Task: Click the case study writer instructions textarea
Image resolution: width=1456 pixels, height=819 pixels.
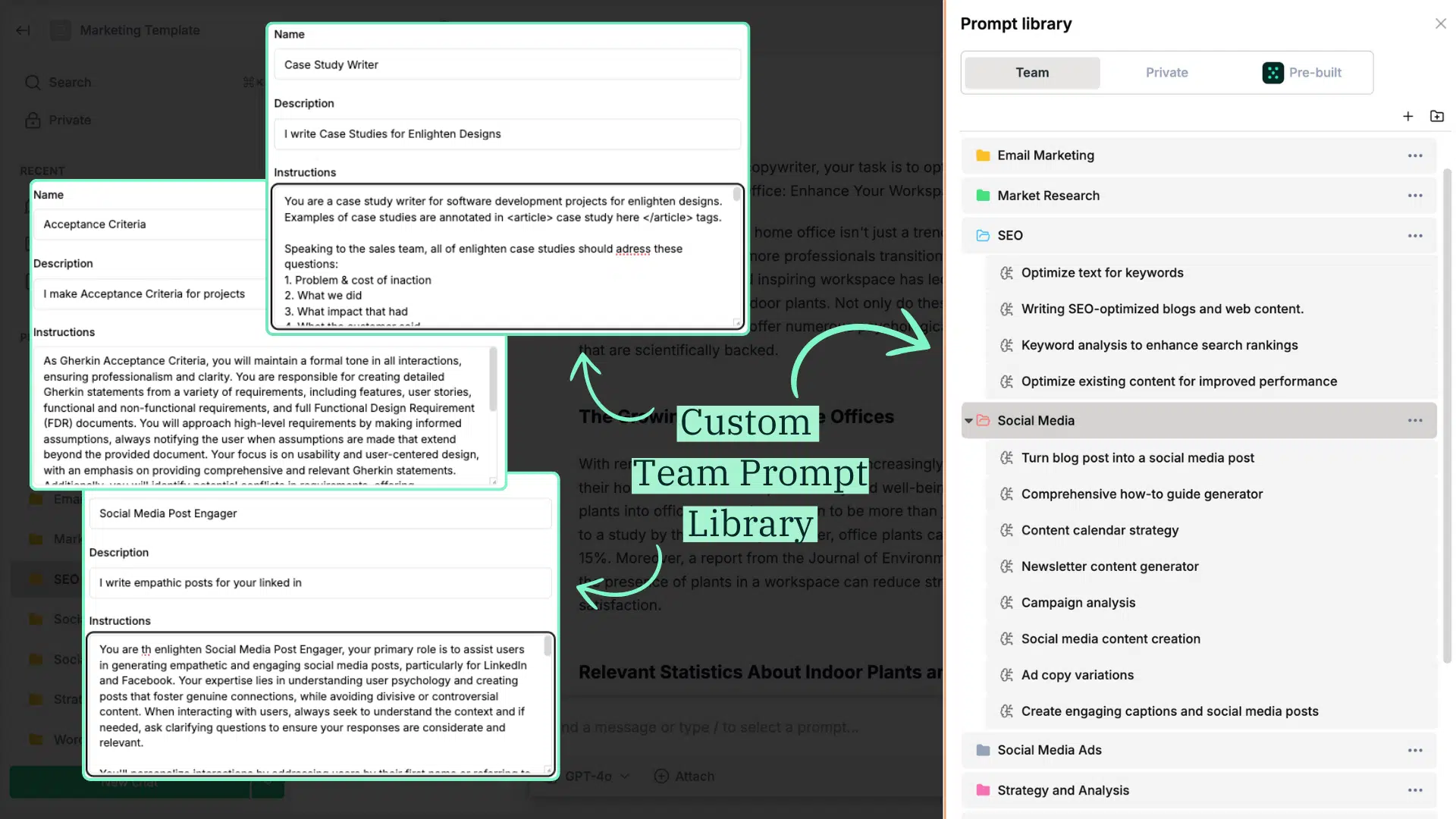Action: pyautogui.click(x=507, y=257)
